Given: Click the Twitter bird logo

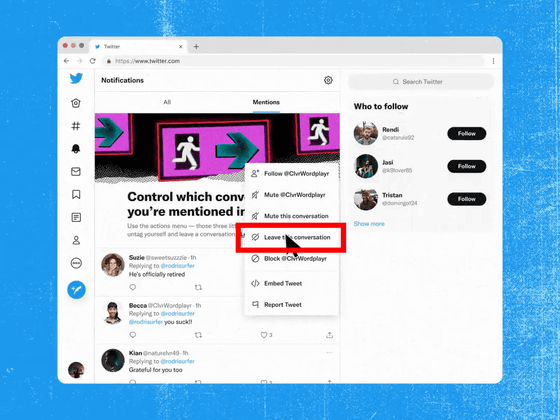Looking at the screenshot, I should click(76, 78).
